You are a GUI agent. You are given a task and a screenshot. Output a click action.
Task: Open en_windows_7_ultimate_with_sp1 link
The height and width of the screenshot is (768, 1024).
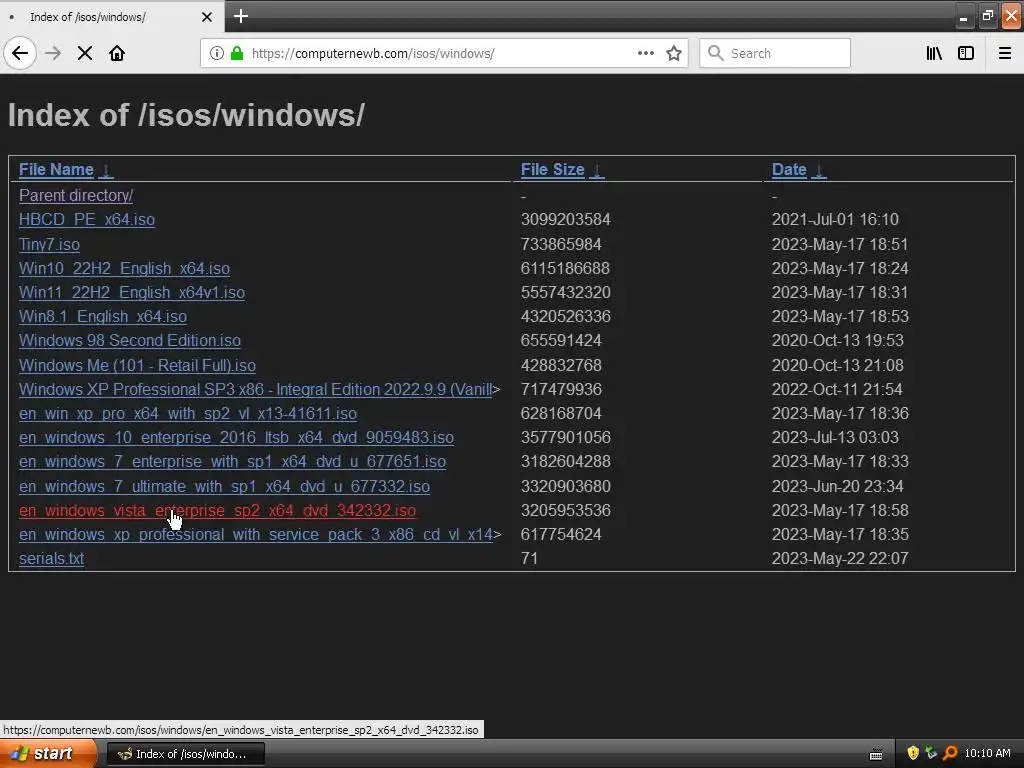click(225, 487)
